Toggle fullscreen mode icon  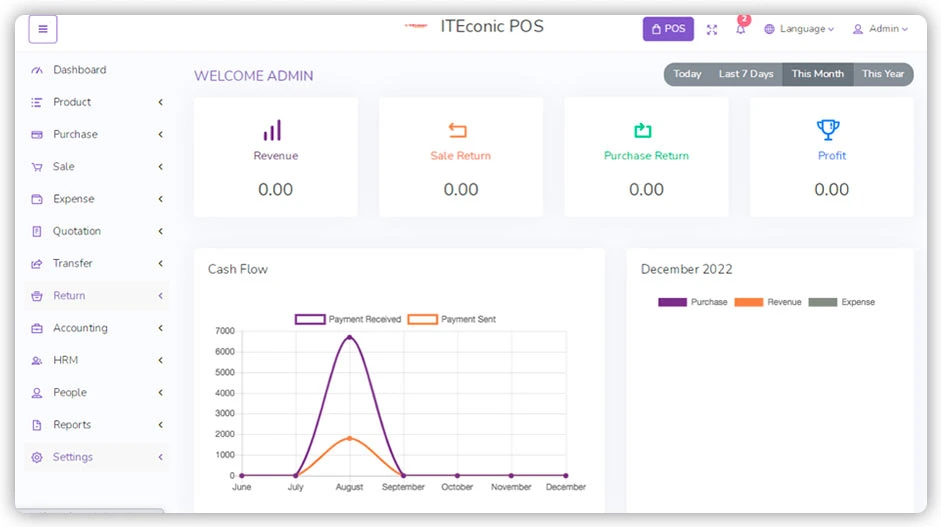tap(712, 30)
